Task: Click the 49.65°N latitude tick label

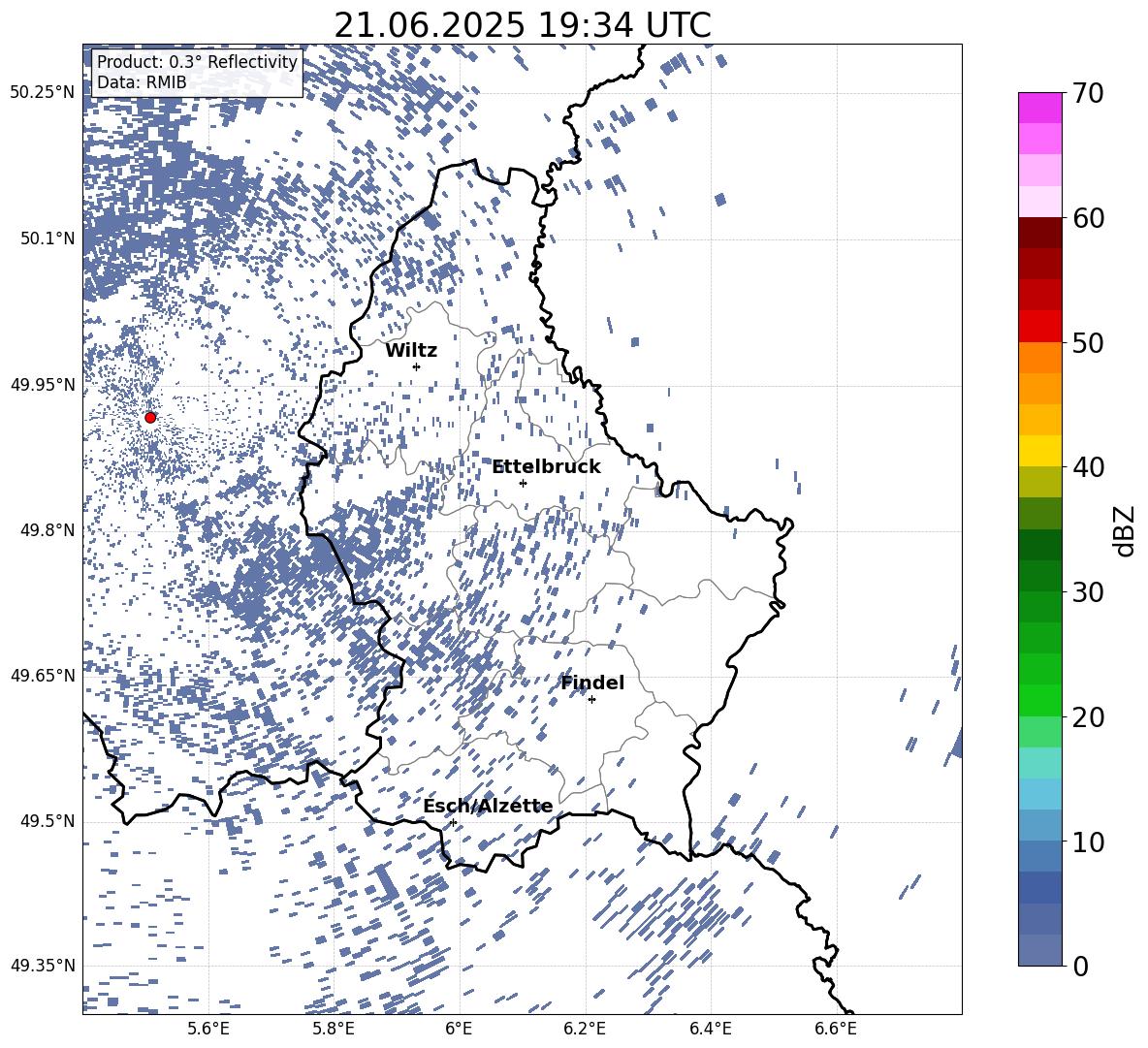Action: point(43,676)
